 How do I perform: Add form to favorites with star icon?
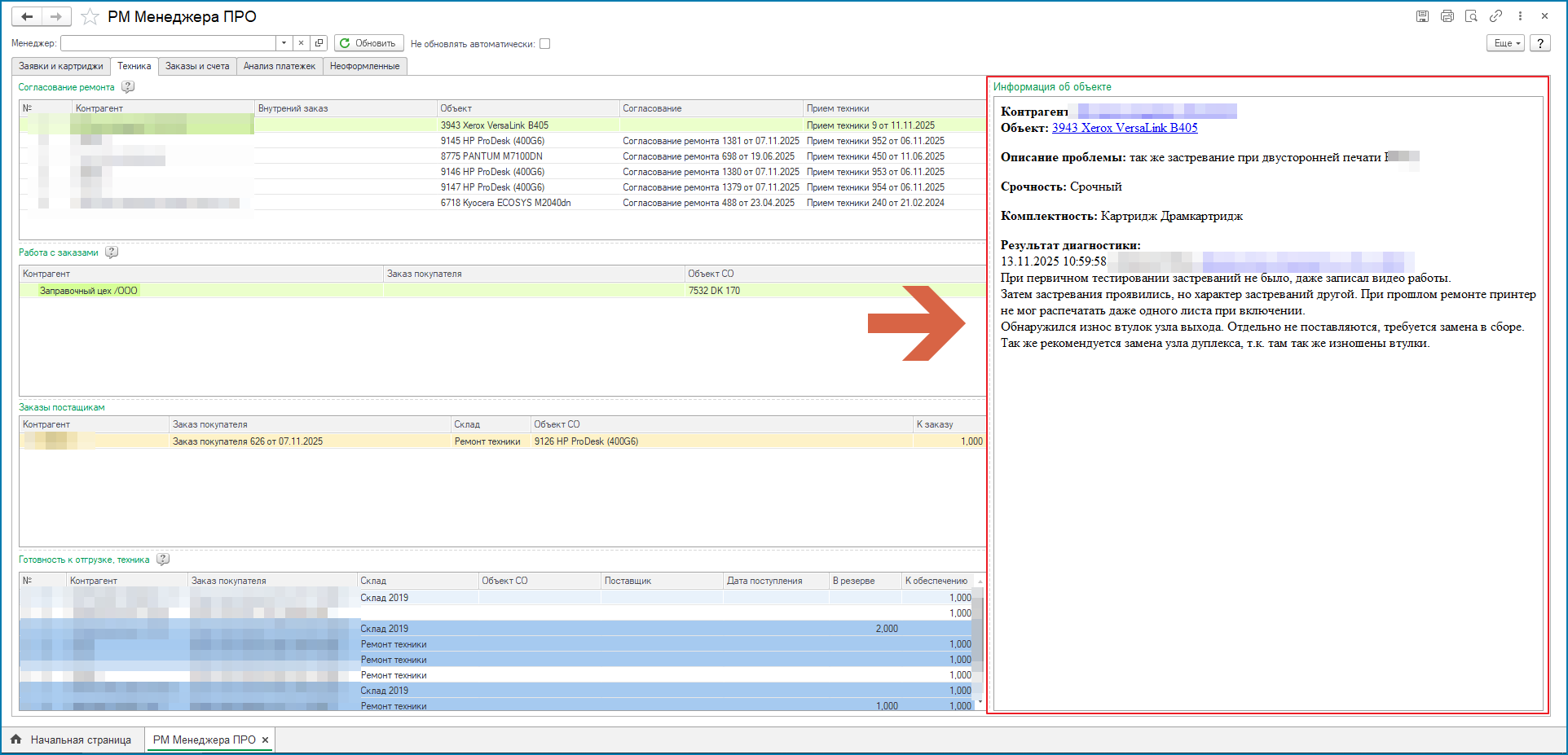point(90,17)
